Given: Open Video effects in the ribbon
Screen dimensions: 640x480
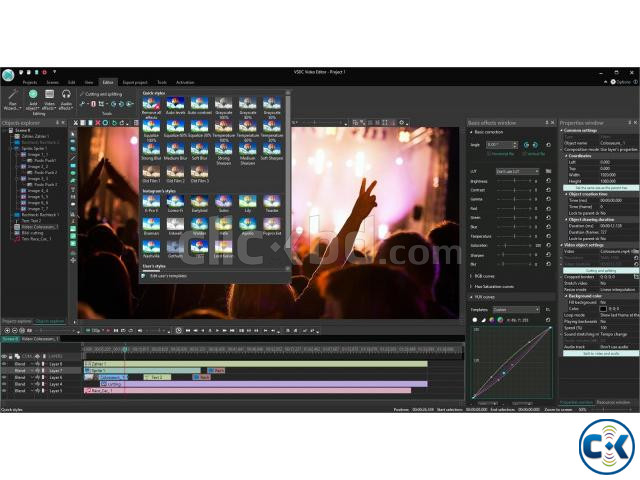Looking at the screenshot, I should pyautogui.click(x=49, y=99).
